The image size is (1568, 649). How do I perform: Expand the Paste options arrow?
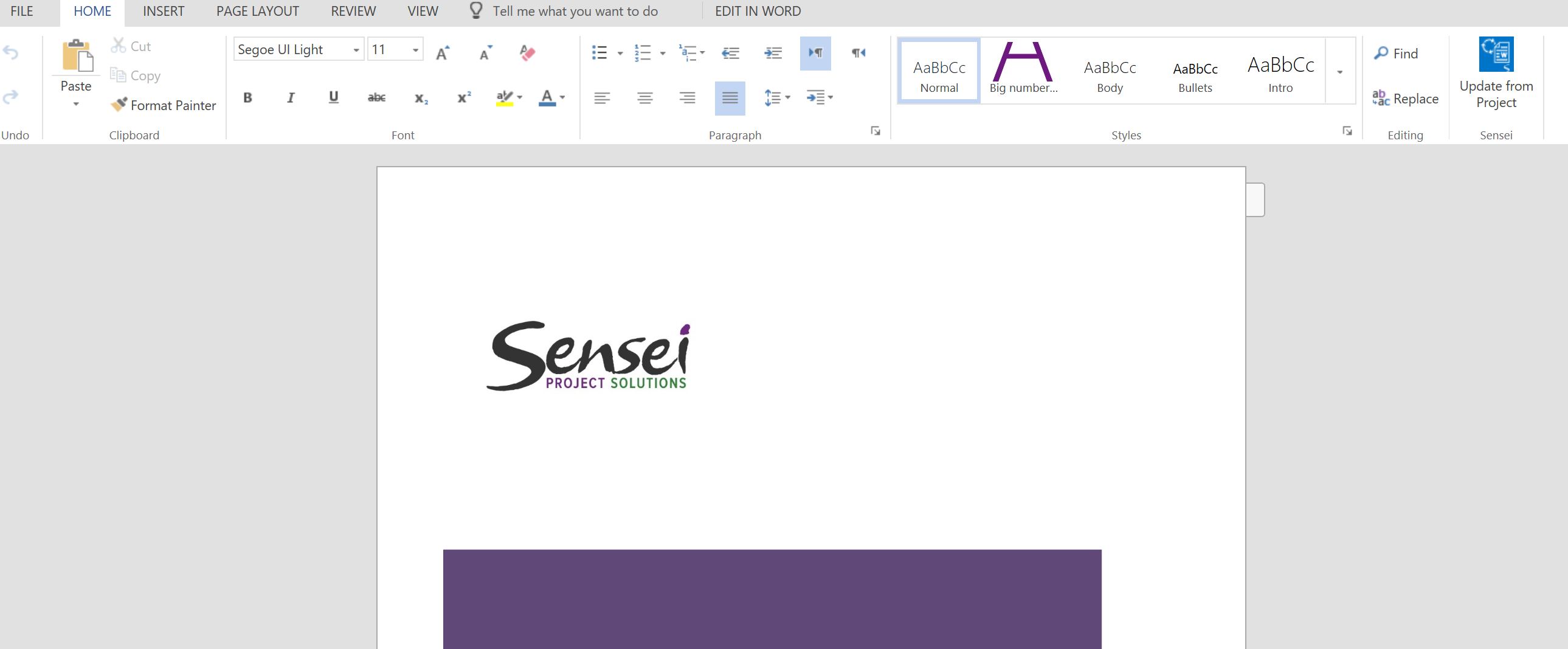(x=76, y=104)
